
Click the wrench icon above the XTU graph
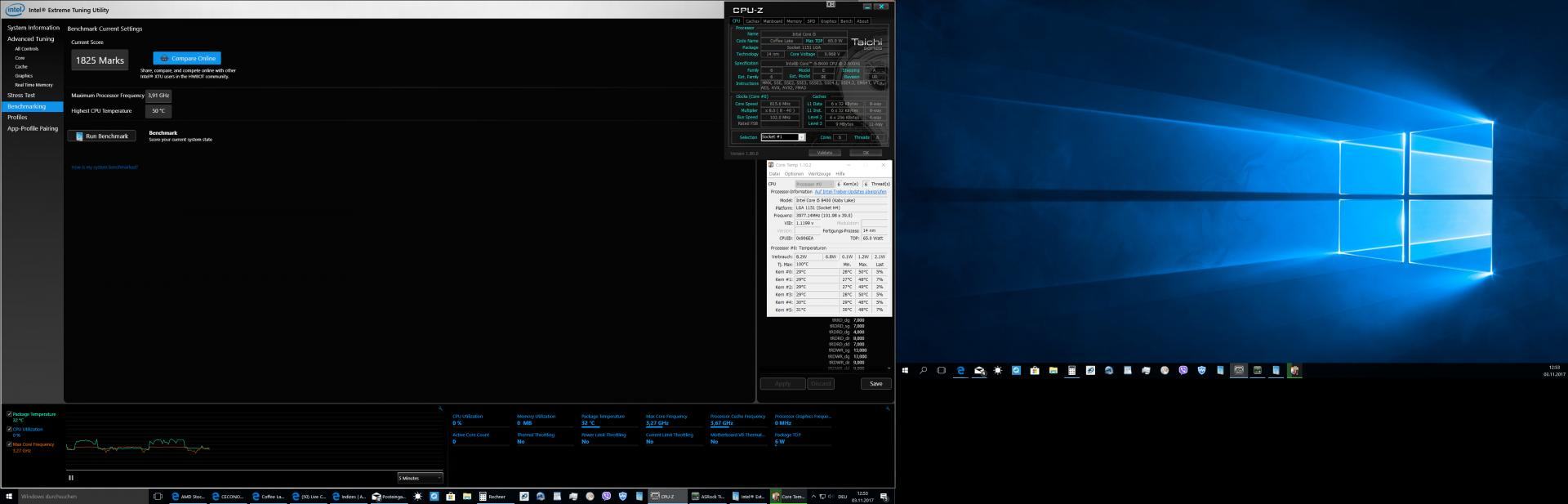[440, 408]
